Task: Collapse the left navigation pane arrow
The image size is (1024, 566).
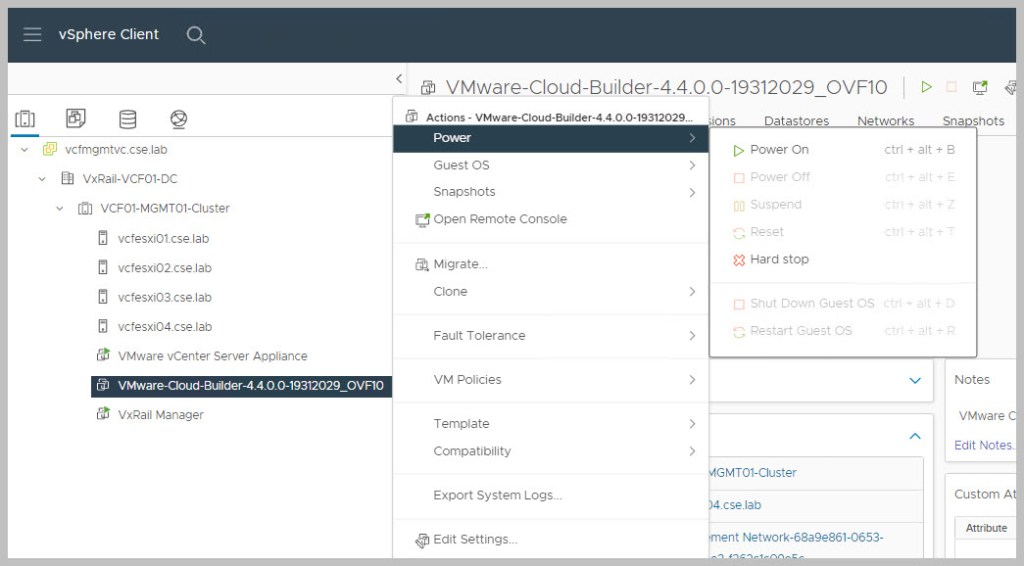Action: 399,78
